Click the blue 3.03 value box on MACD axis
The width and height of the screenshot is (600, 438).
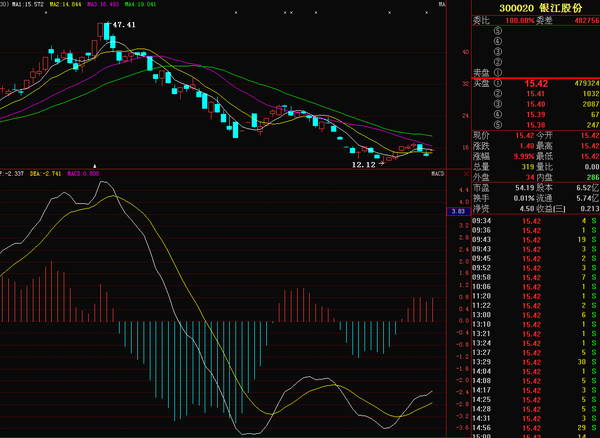pos(458,211)
